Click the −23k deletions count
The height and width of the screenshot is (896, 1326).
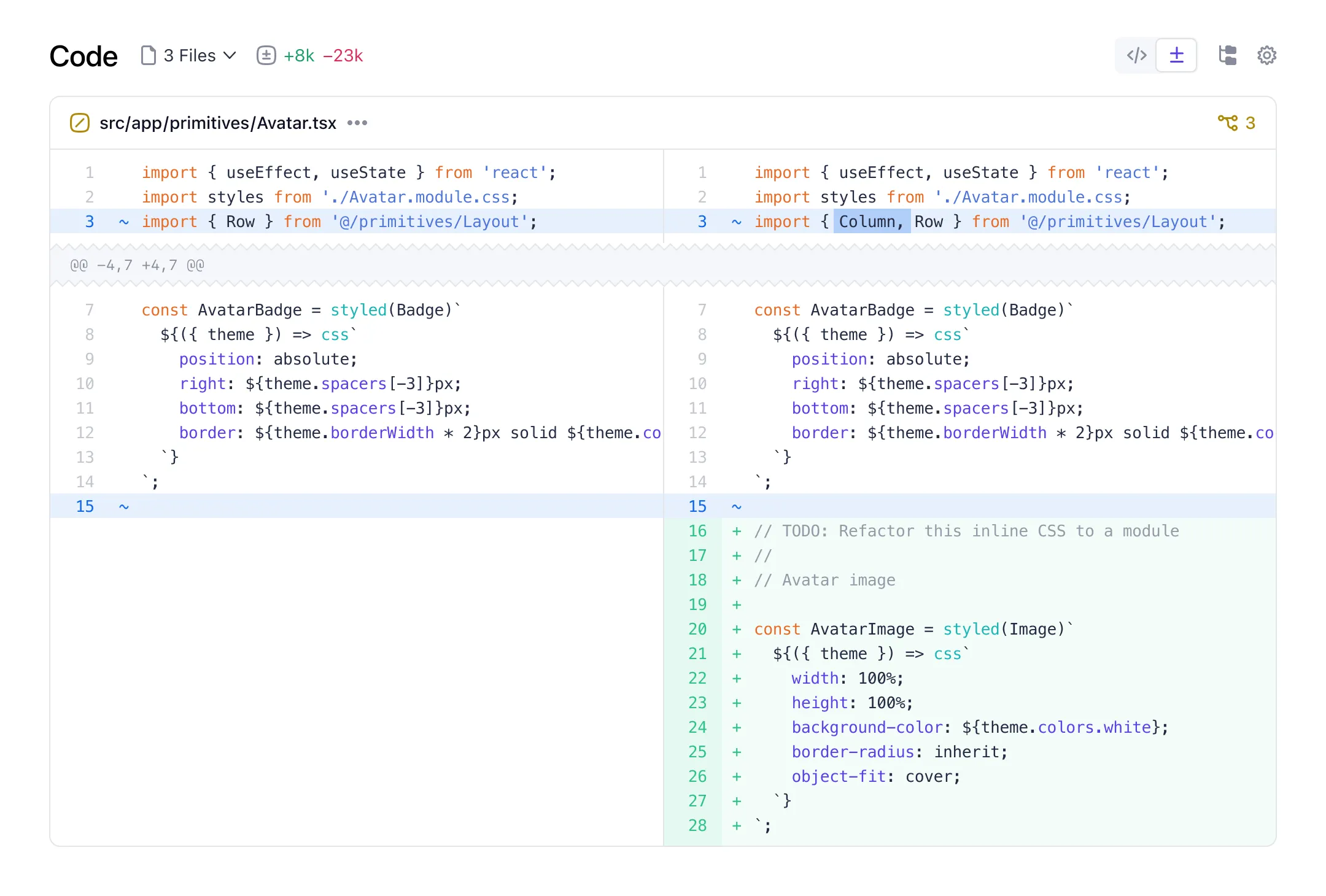click(343, 56)
